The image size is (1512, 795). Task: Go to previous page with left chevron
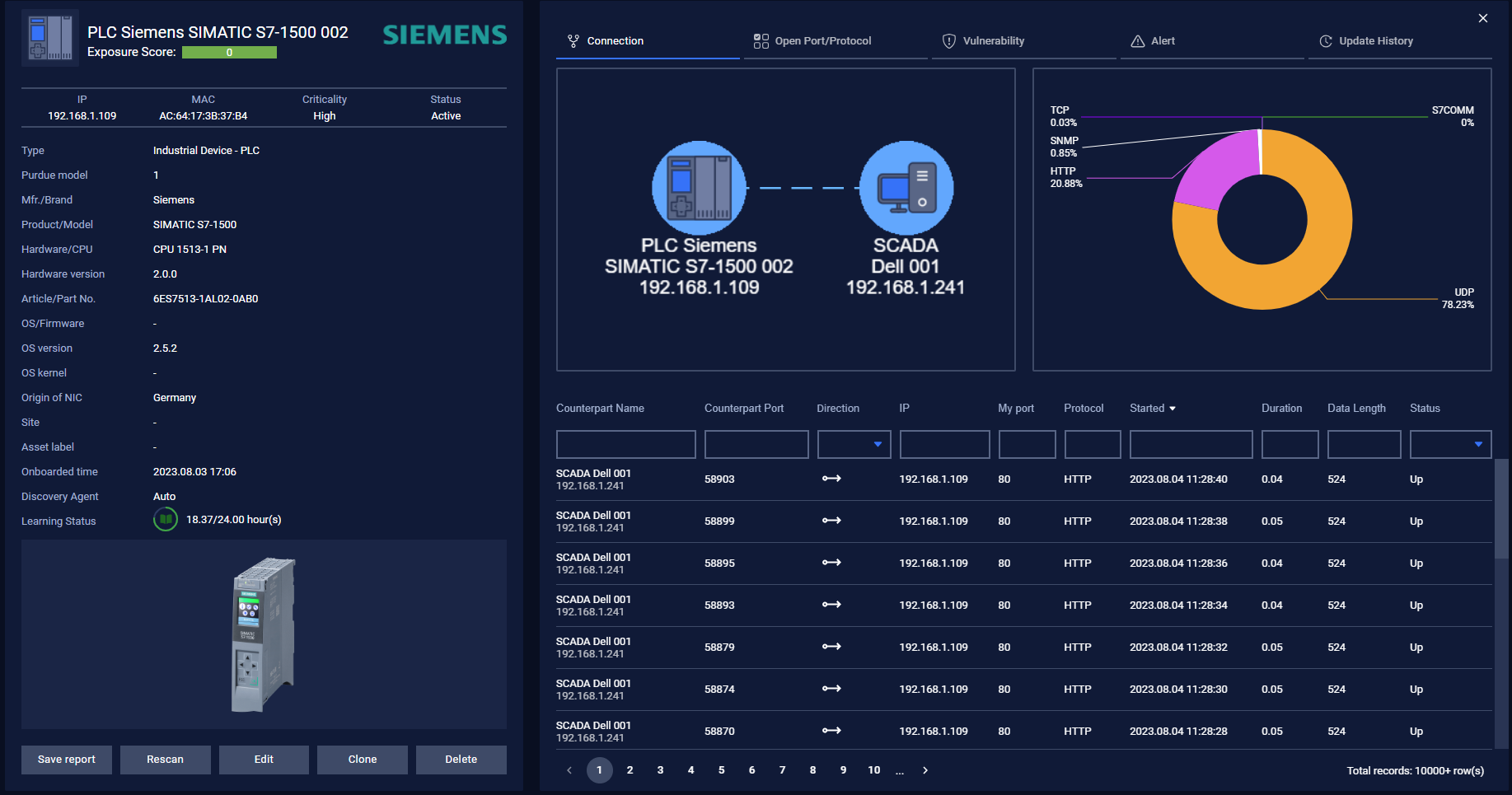569,770
